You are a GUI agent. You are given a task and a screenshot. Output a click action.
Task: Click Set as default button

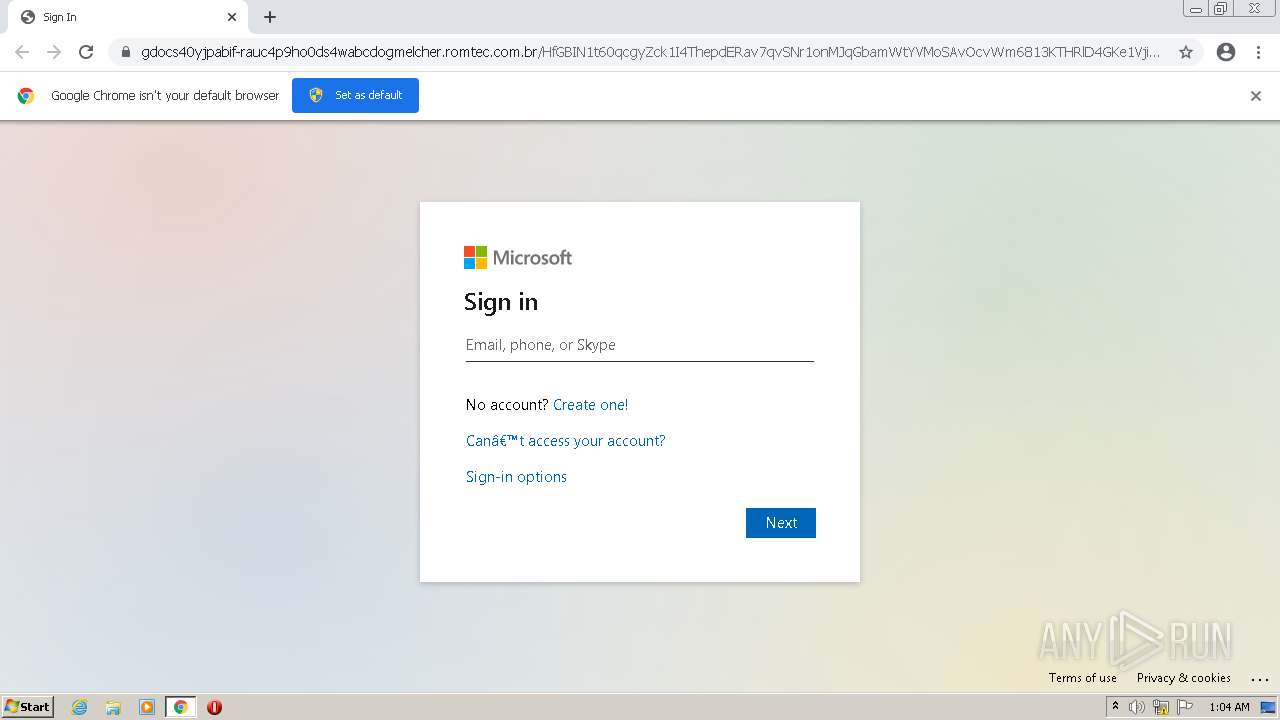coord(355,95)
